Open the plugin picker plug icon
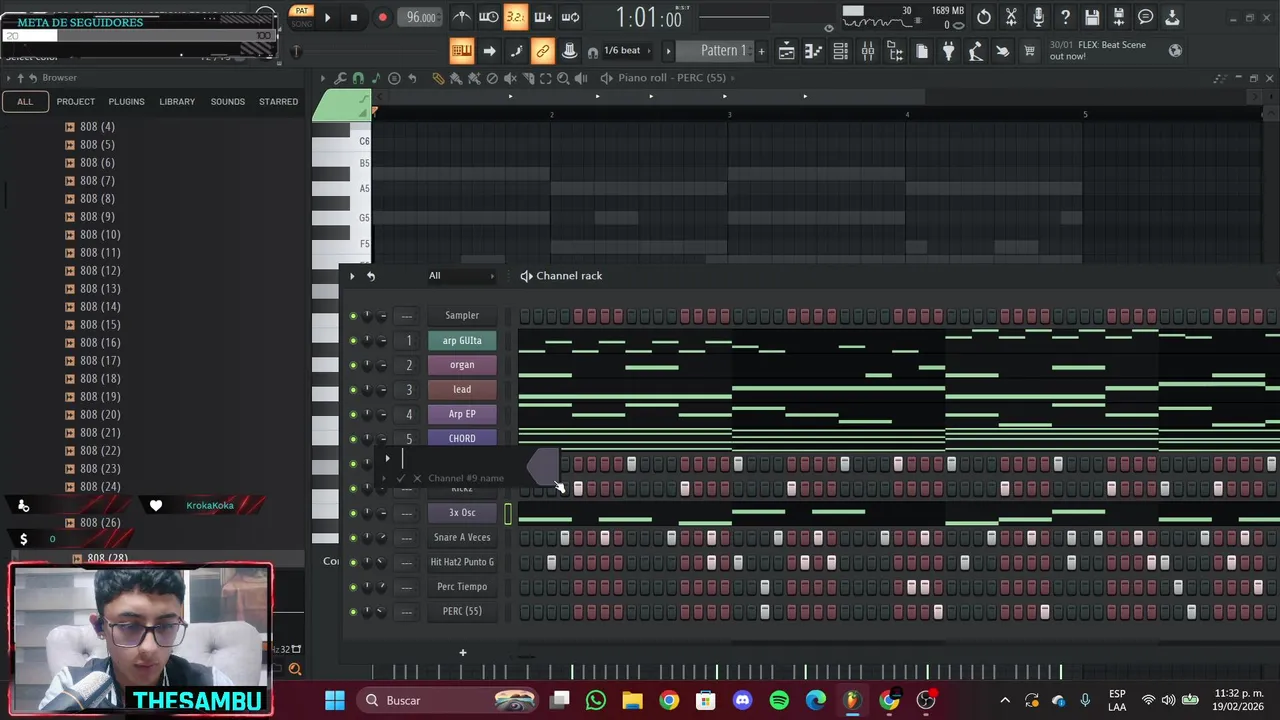Viewport: 1280px width, 720px height. pos(948,51)
